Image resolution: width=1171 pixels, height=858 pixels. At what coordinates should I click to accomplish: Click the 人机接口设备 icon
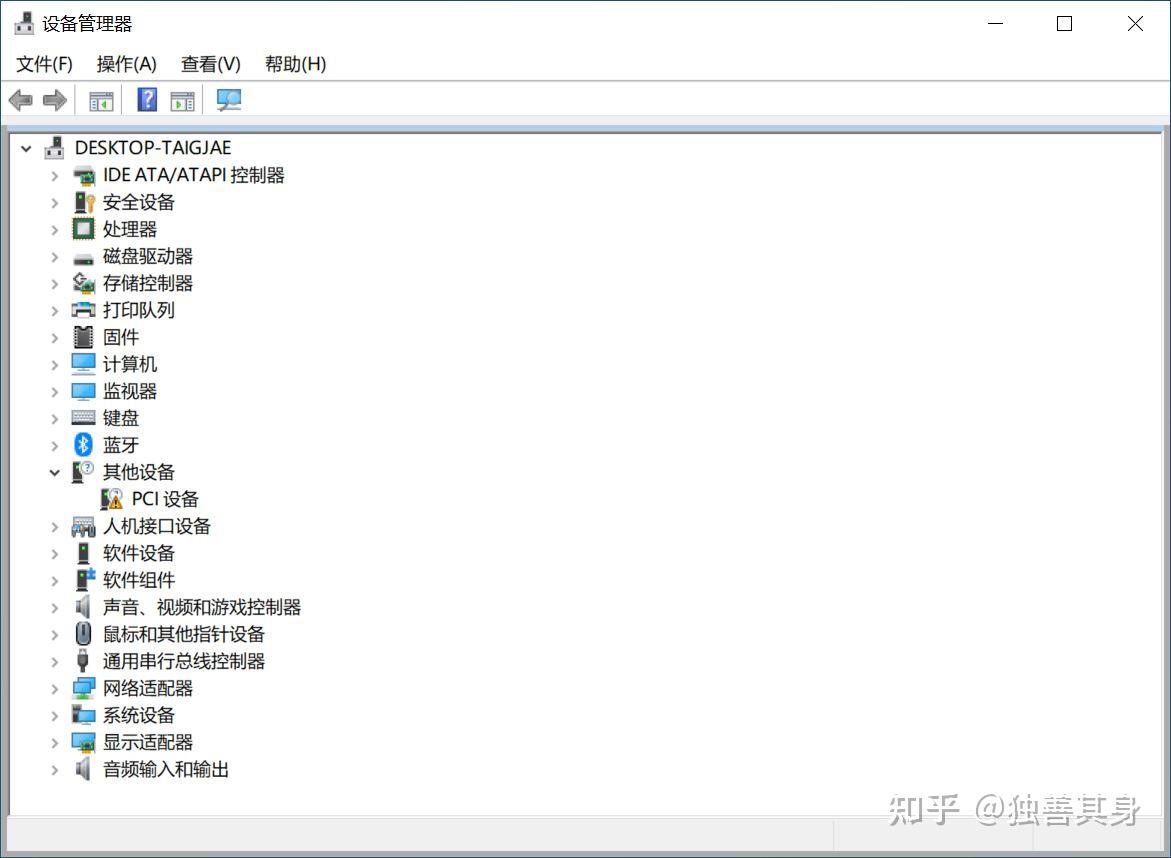coord(84,526)
